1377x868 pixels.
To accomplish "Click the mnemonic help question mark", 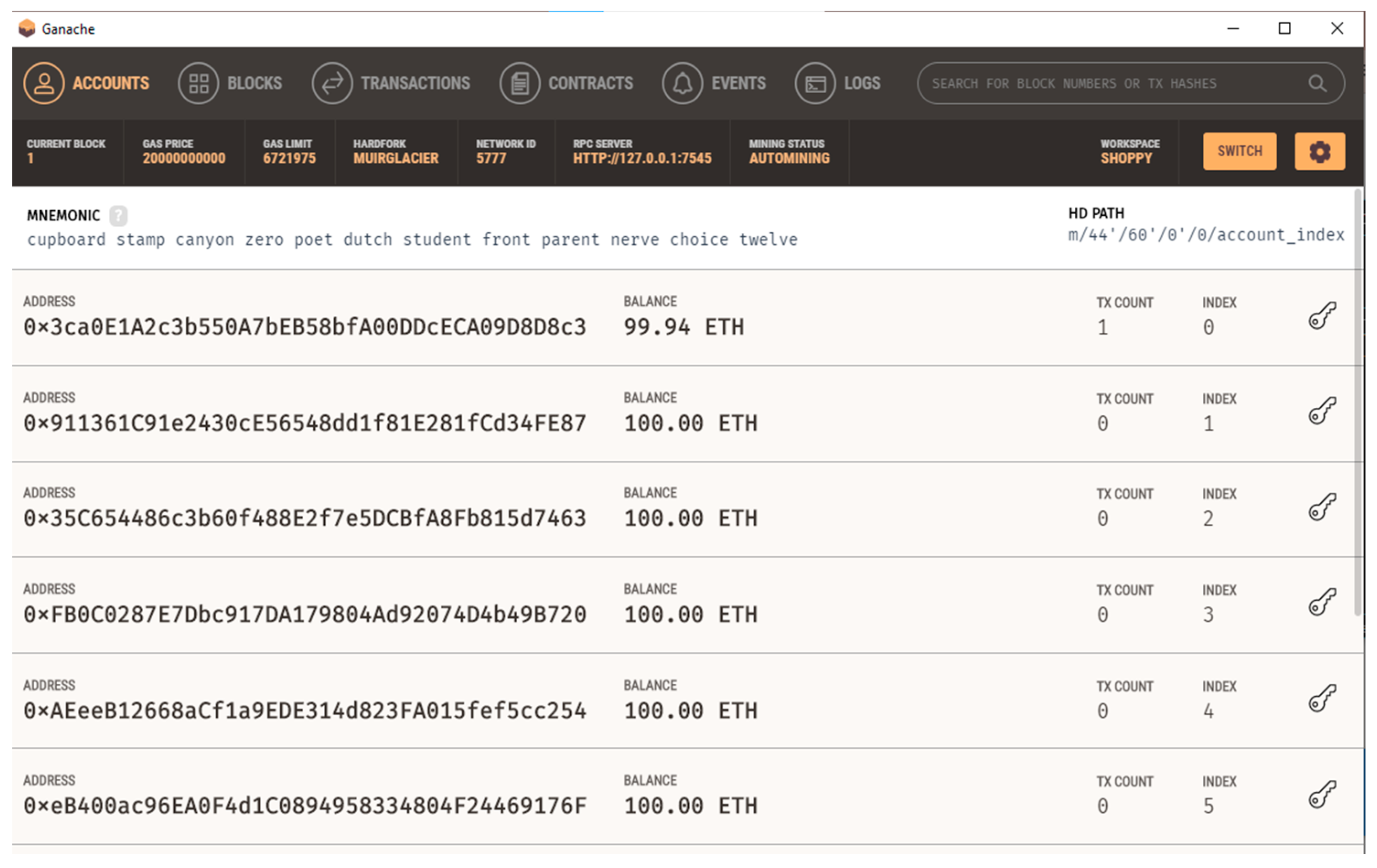I will click(x=118, y=215).
